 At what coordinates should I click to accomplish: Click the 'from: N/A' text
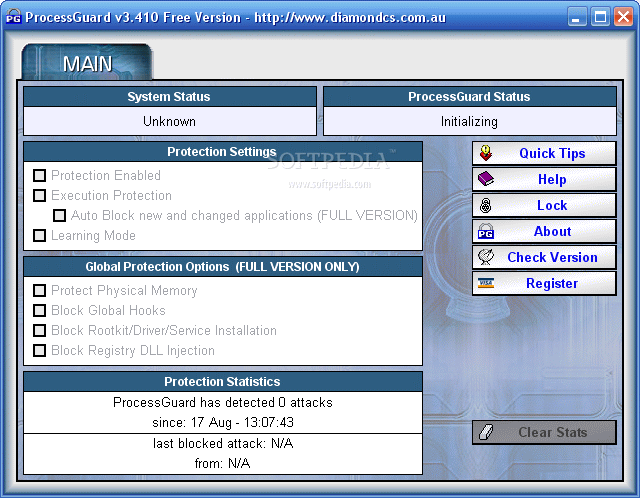(222, 463)
